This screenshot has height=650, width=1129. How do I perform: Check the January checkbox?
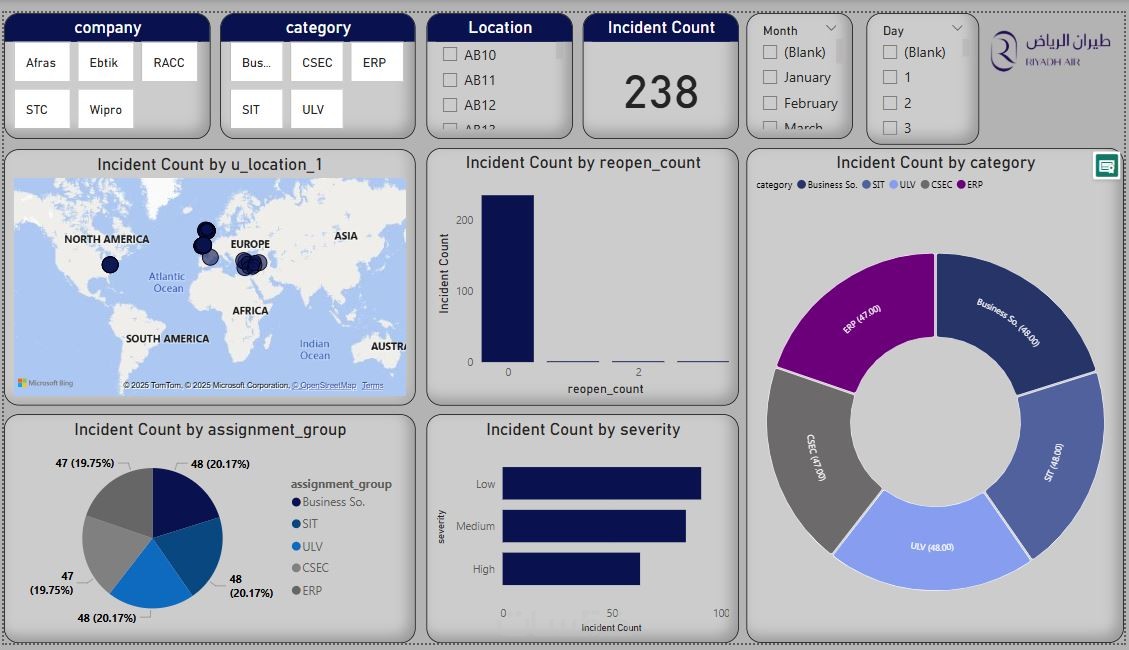(x=770, y=77)
